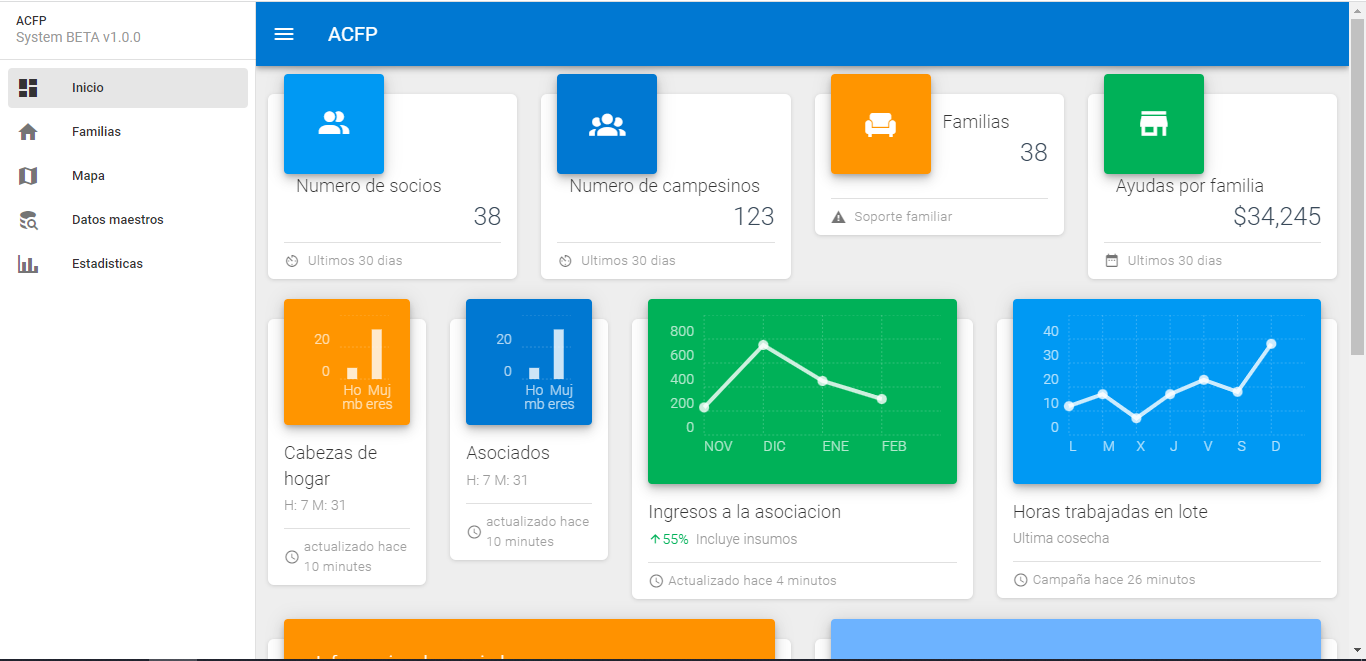Image resolution: width=1366 pixels, height=661 pixels.
Task: Click the Datos maestros search-database icon
Action: 28,220
